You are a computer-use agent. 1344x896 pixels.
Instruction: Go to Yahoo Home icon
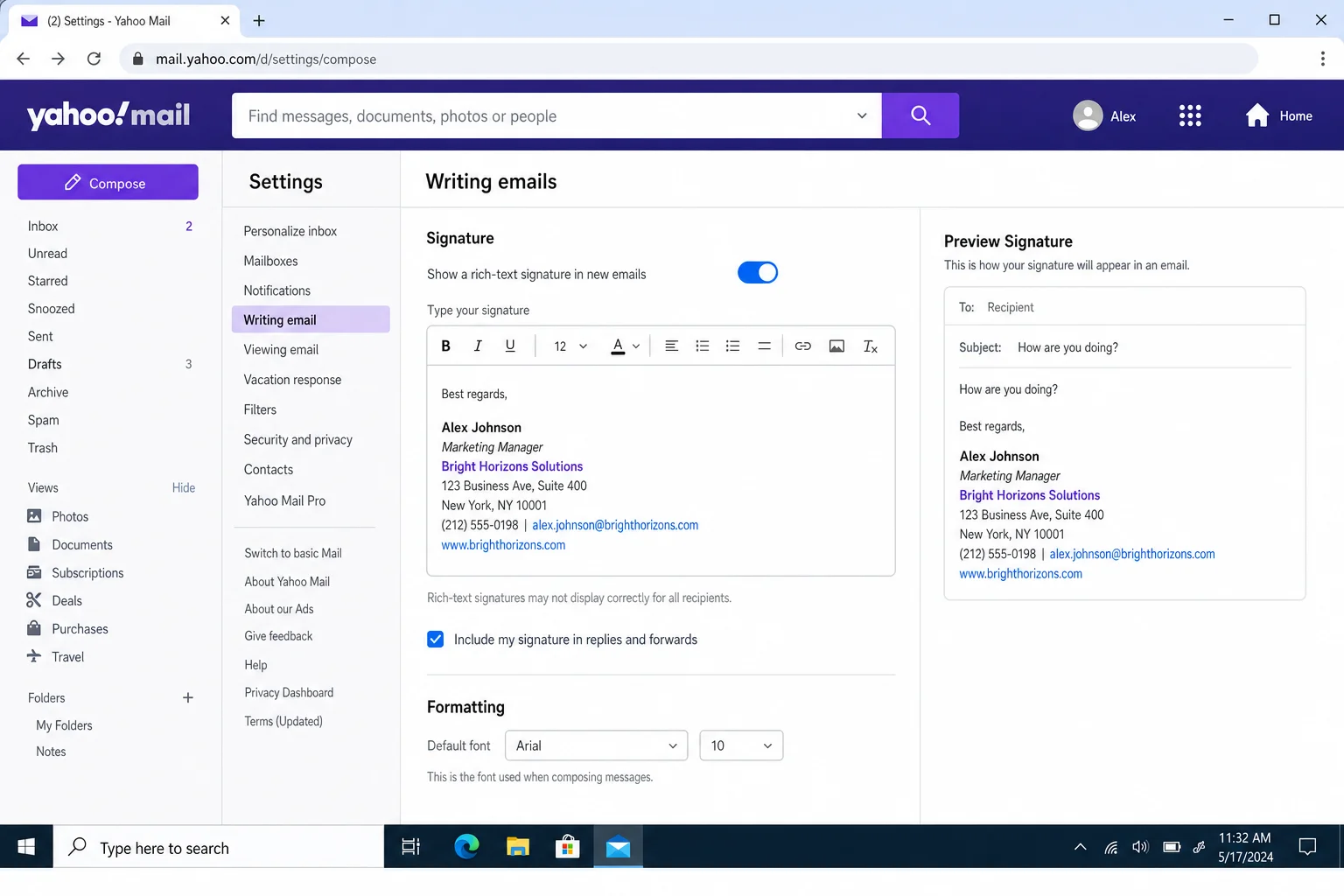tap(1257, 115)
